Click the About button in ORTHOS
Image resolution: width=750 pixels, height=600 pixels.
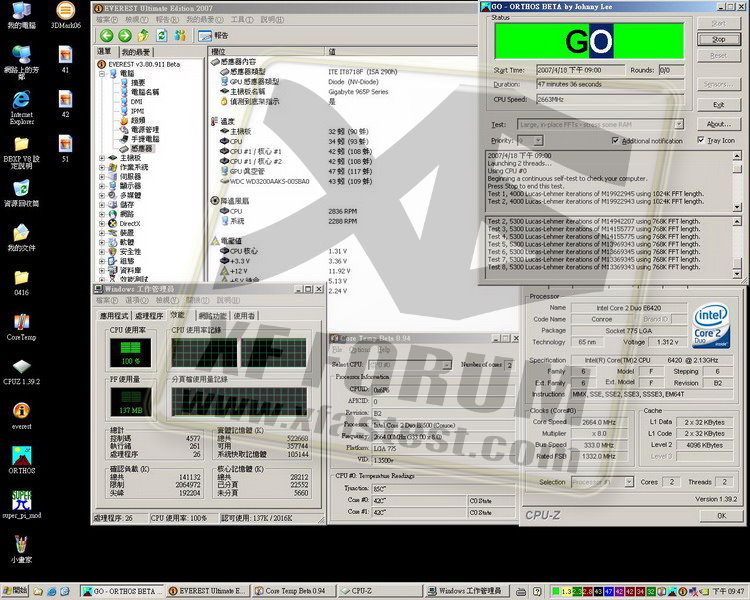(718, 124)
